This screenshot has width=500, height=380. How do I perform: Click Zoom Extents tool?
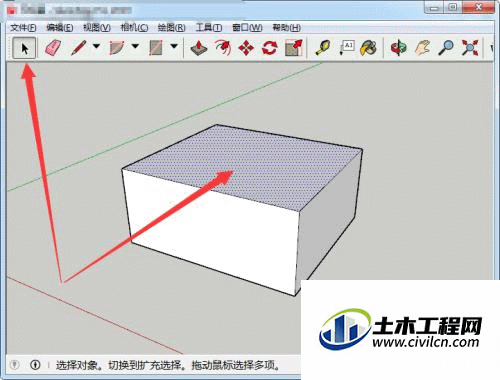(469, 48)
